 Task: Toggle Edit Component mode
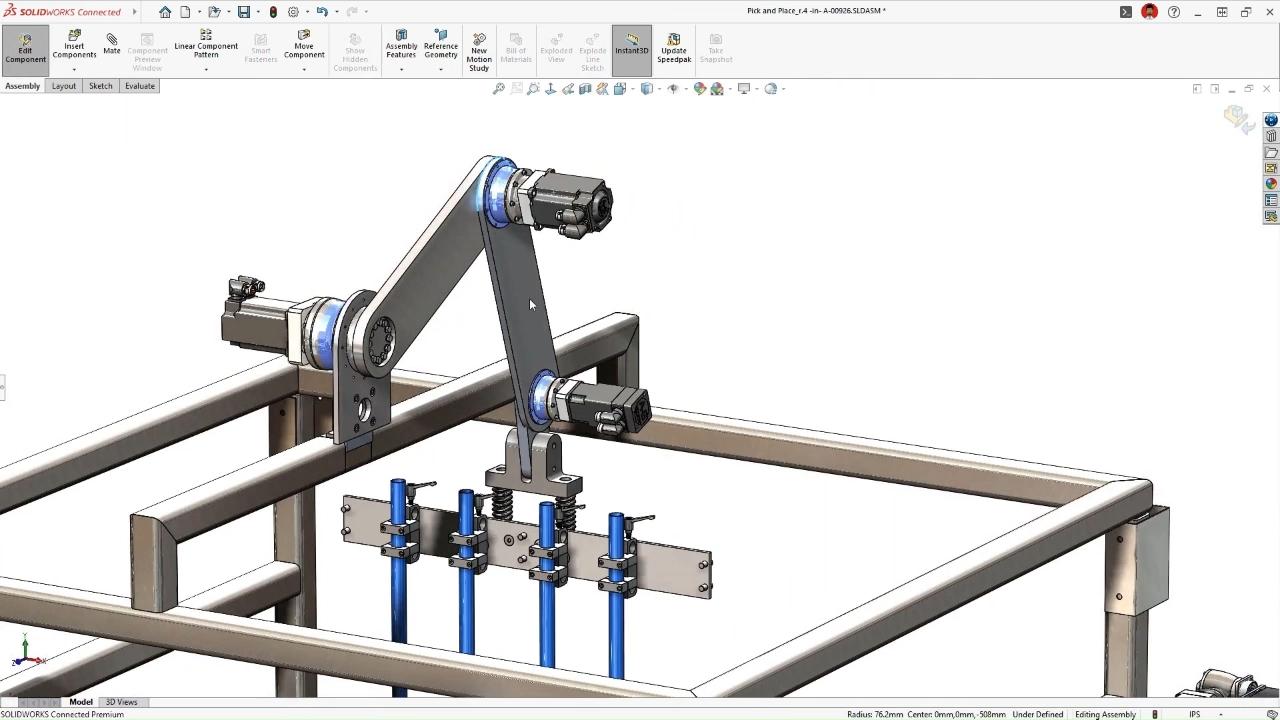tap(25, 48)
